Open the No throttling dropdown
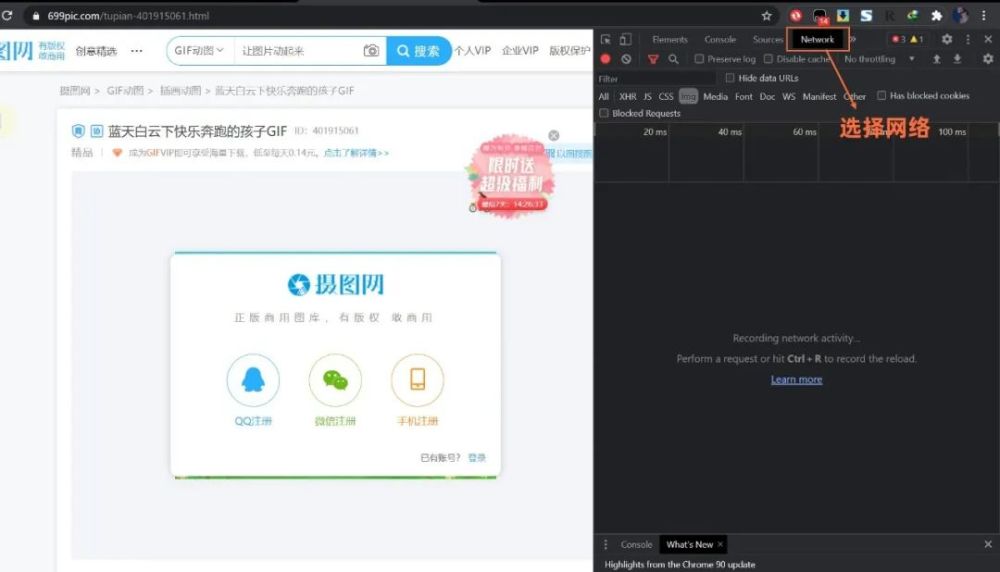The height and width of the screenshot is (572, 1000). click(879, 59)
